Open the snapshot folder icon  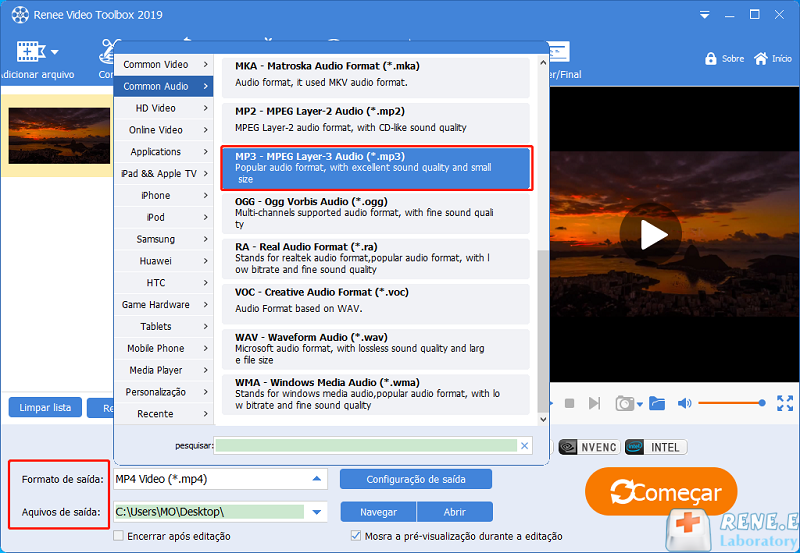tap(657, 404)
